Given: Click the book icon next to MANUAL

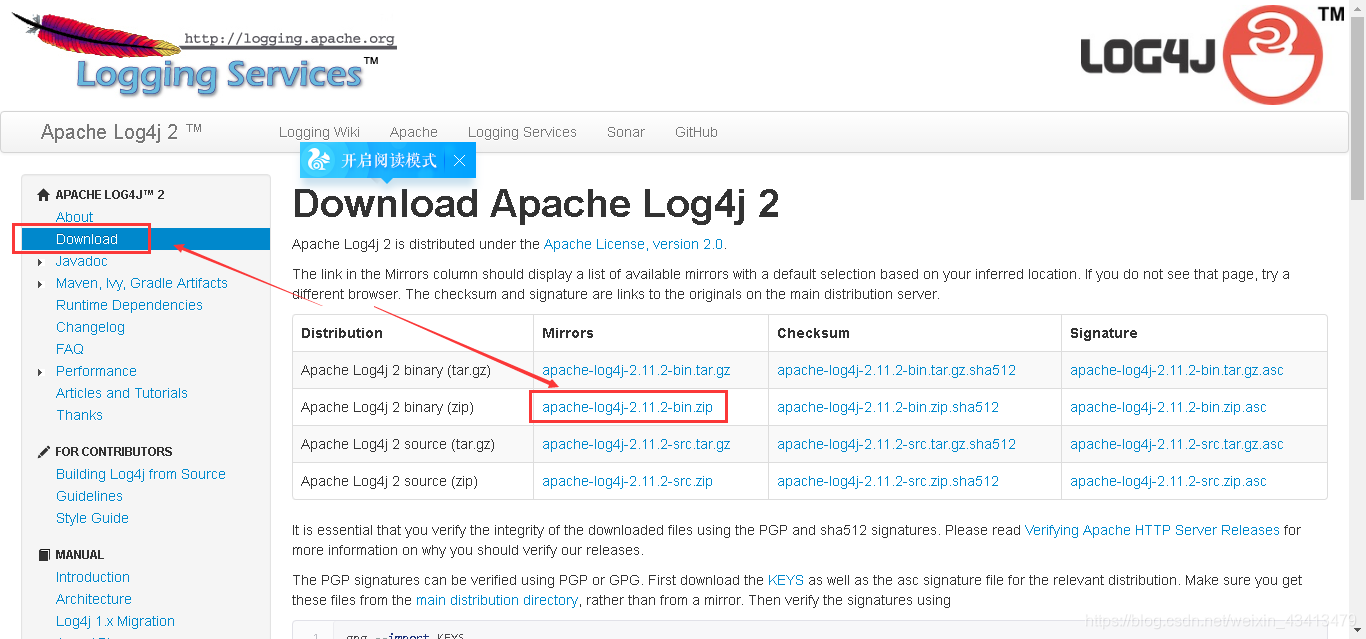Looking at the screenshot, I should [43, 554].
